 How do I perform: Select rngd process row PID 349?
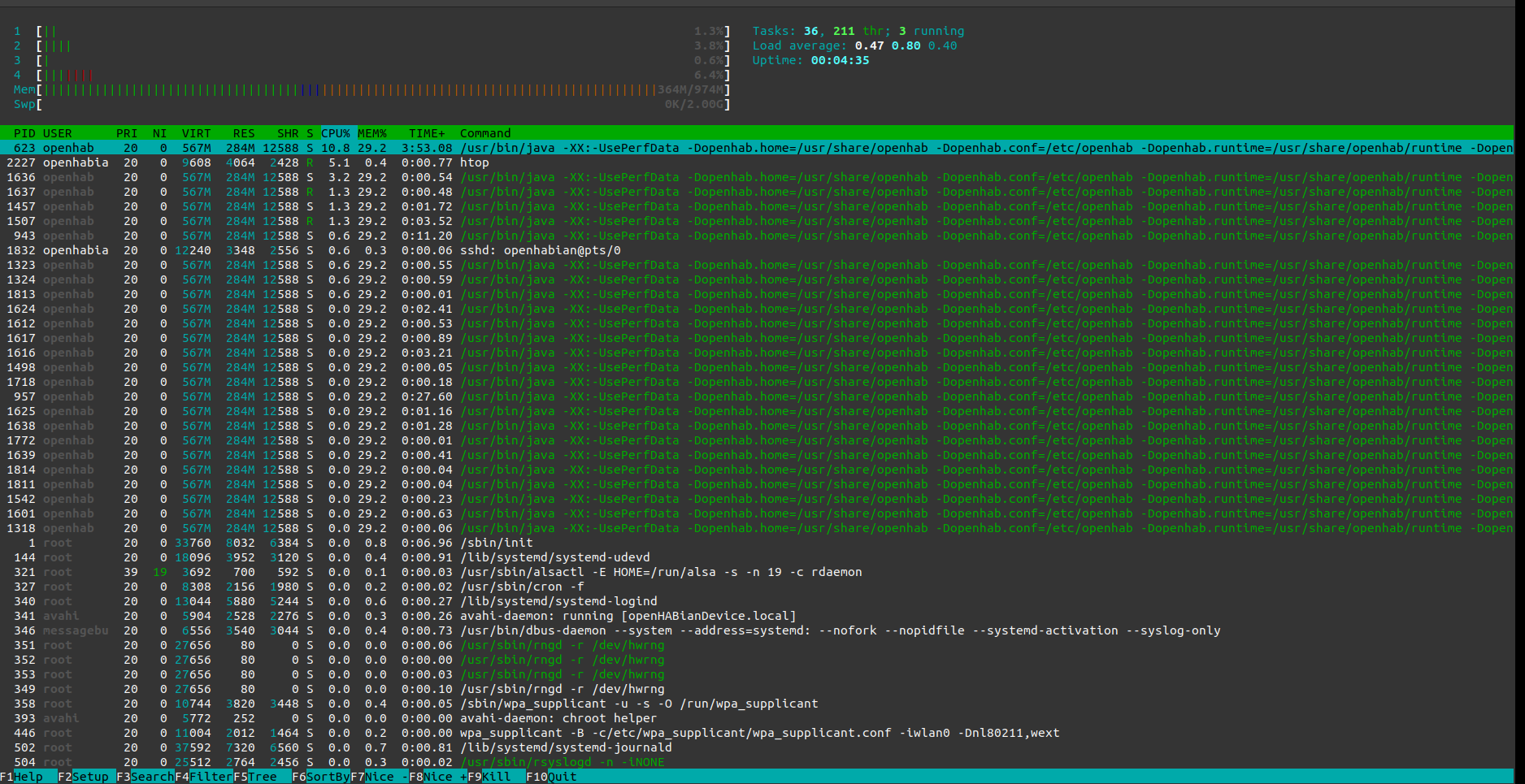757,689
